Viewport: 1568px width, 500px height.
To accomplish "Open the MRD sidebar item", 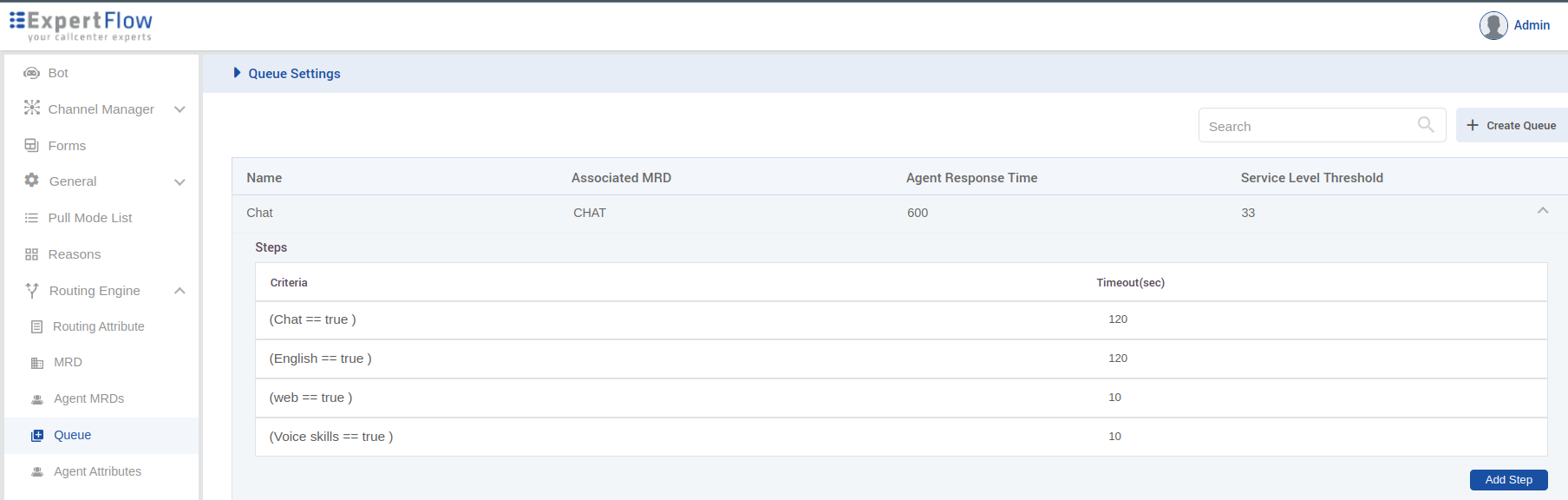I will click(x=68, y=362).
